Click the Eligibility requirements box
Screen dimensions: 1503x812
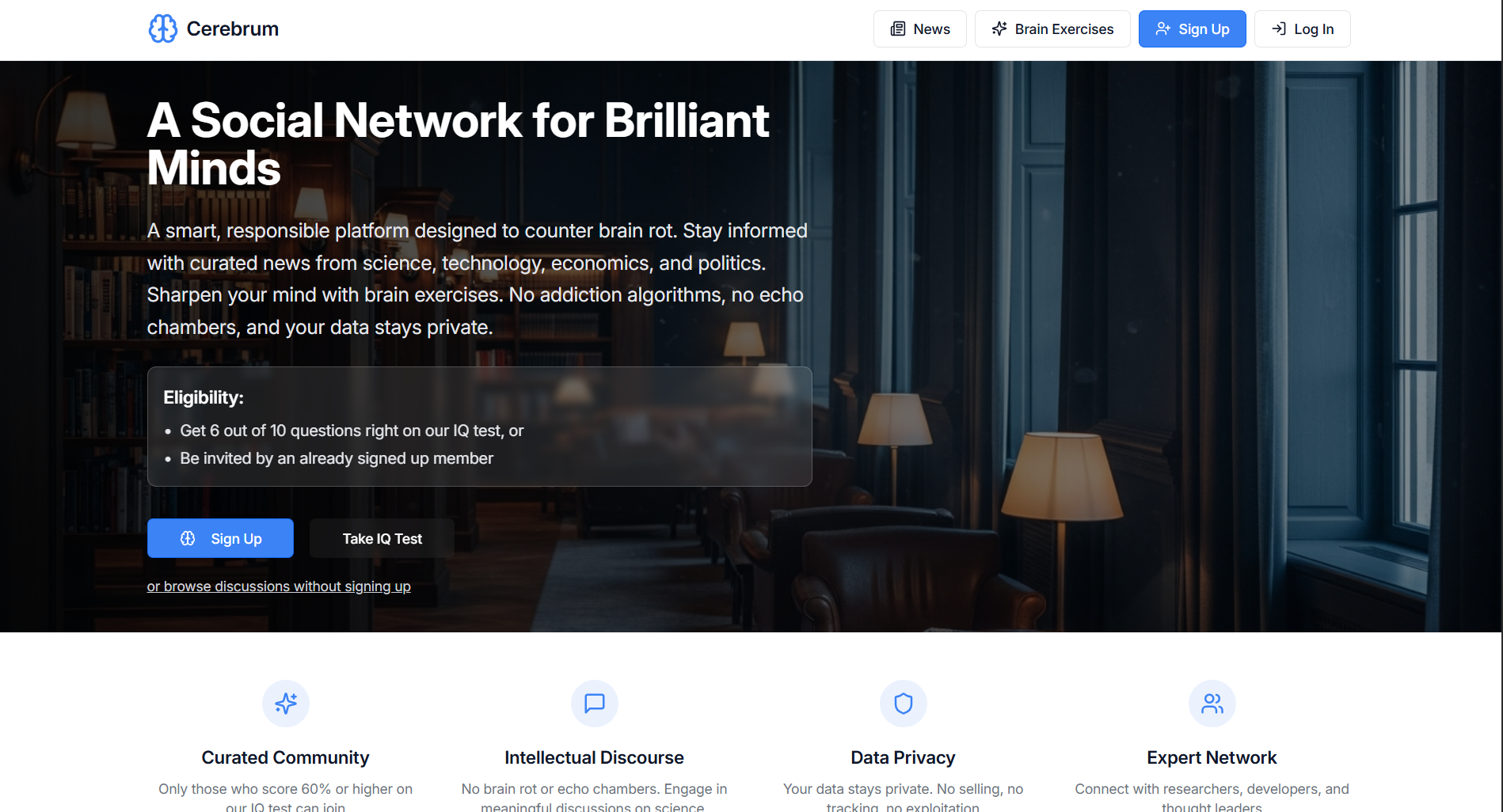click(480, 427)
